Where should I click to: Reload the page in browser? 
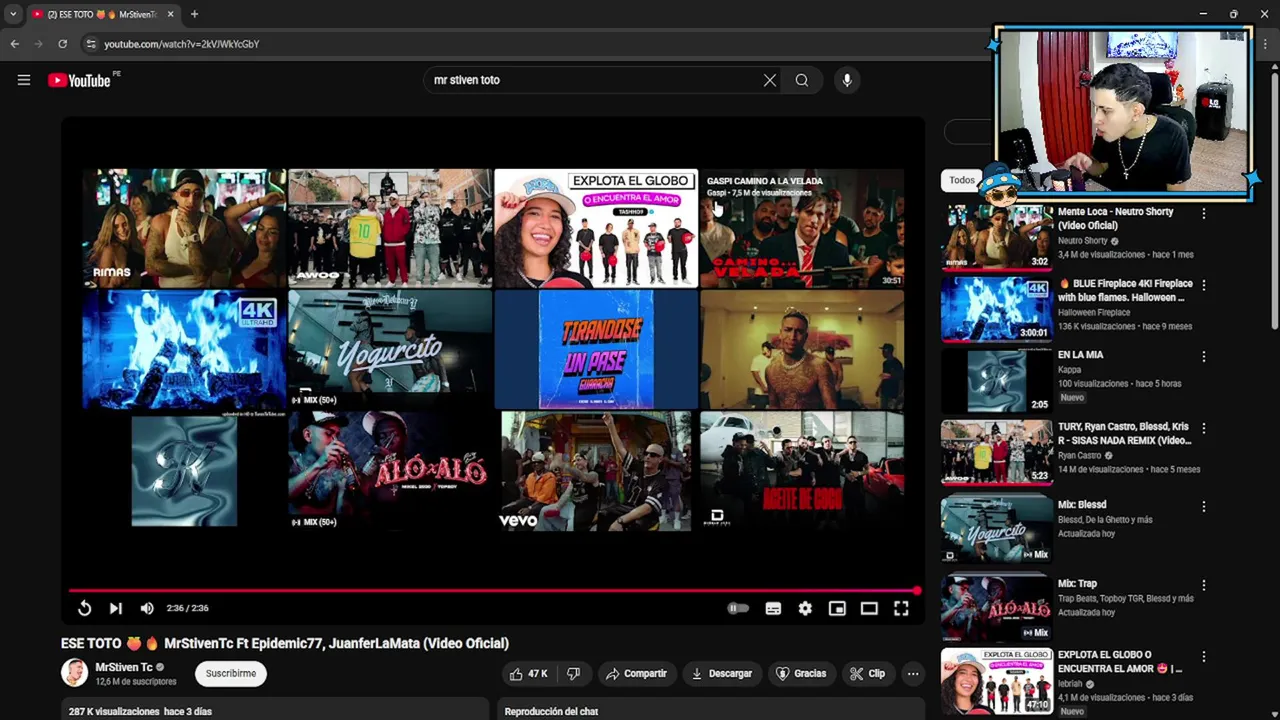pyautogui.click(x=62, y=44)
